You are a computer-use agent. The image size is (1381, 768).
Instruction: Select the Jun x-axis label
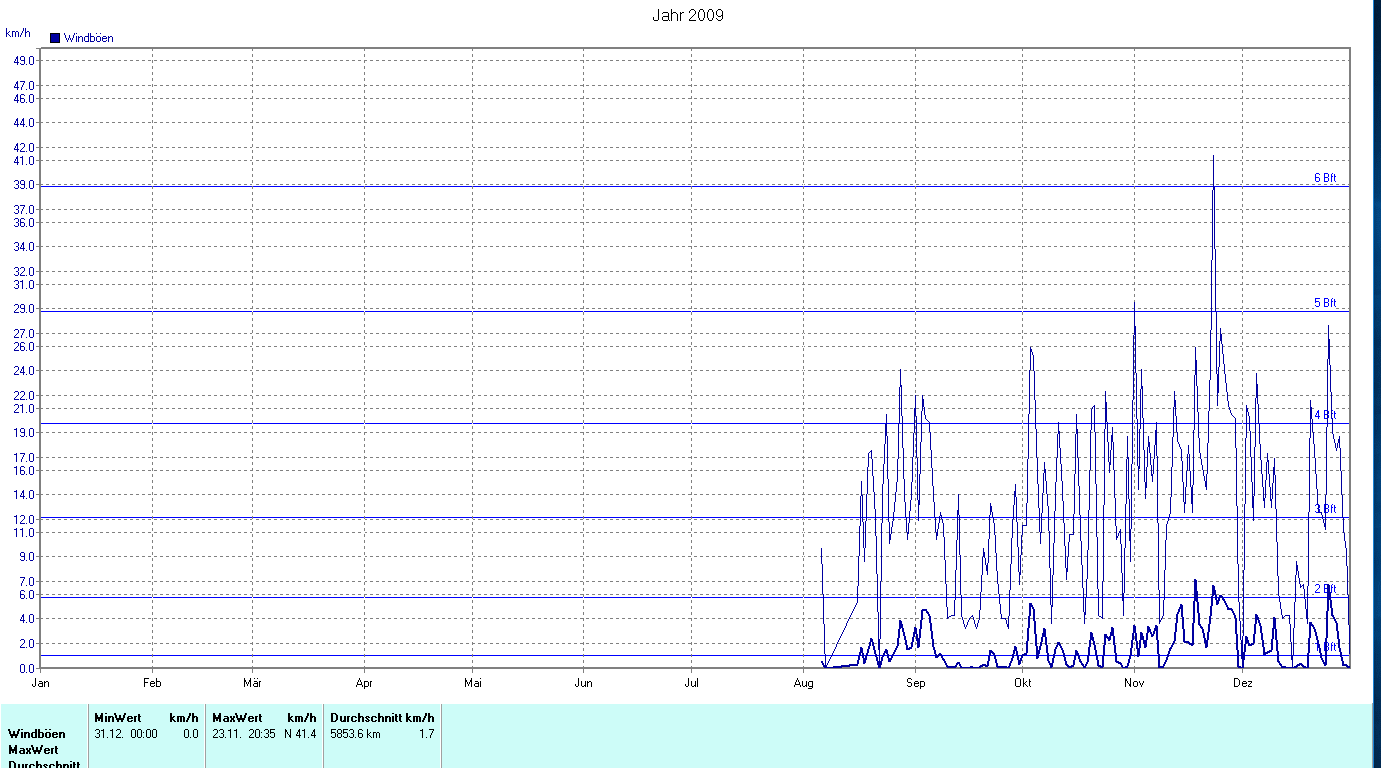(x=583, y=684)
